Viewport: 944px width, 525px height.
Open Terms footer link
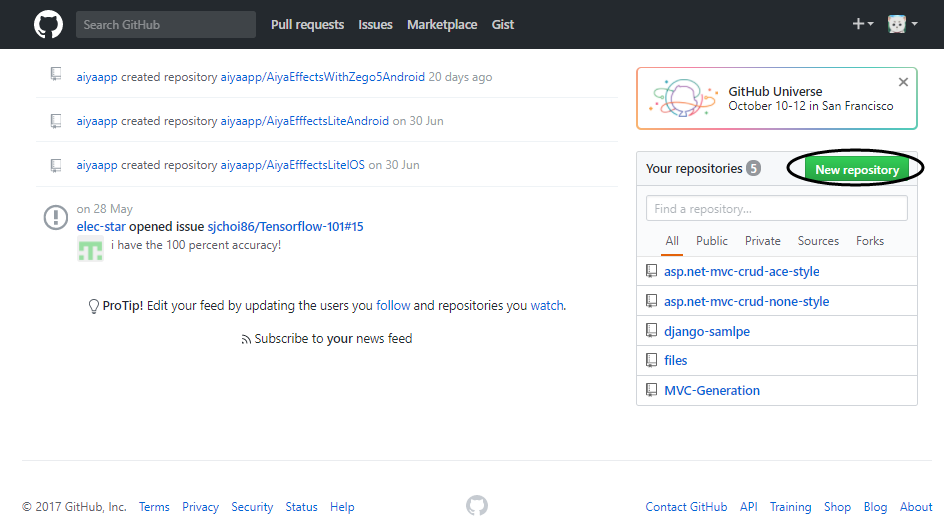coord(154,507)
